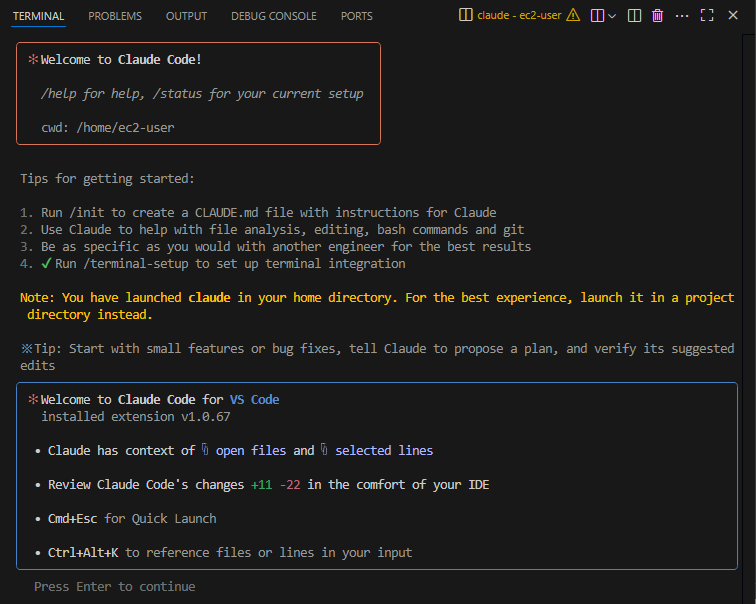Click the green checkmark in tip 4
This screenshot has width=756, height=604.
[46, 263]
